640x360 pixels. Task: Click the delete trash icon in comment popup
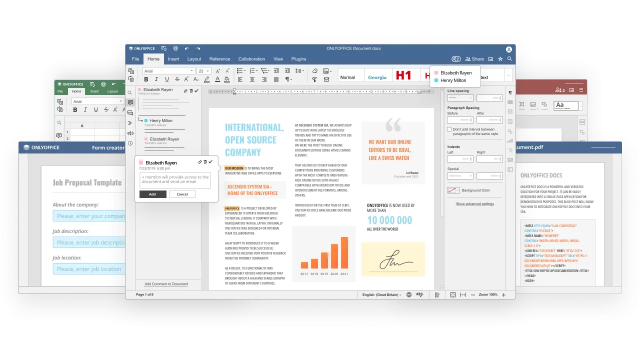pyautogui.click(x=205, y=162)
